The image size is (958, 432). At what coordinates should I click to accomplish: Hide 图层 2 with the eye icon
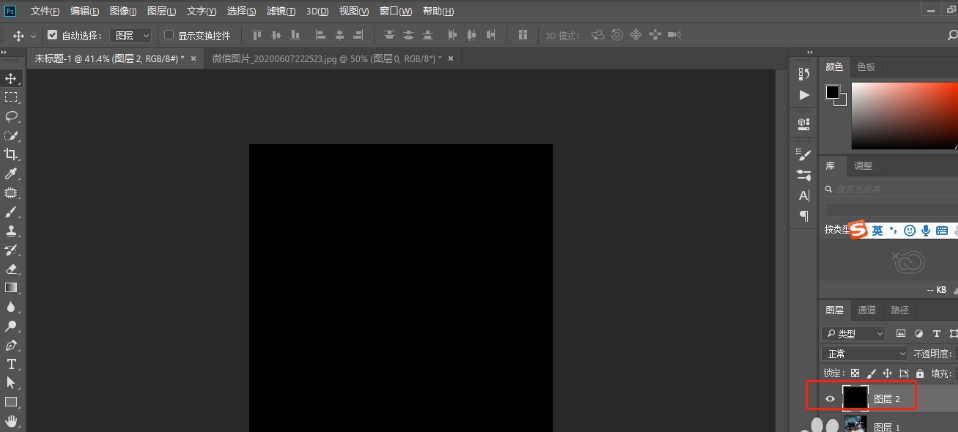click(829, 399)
